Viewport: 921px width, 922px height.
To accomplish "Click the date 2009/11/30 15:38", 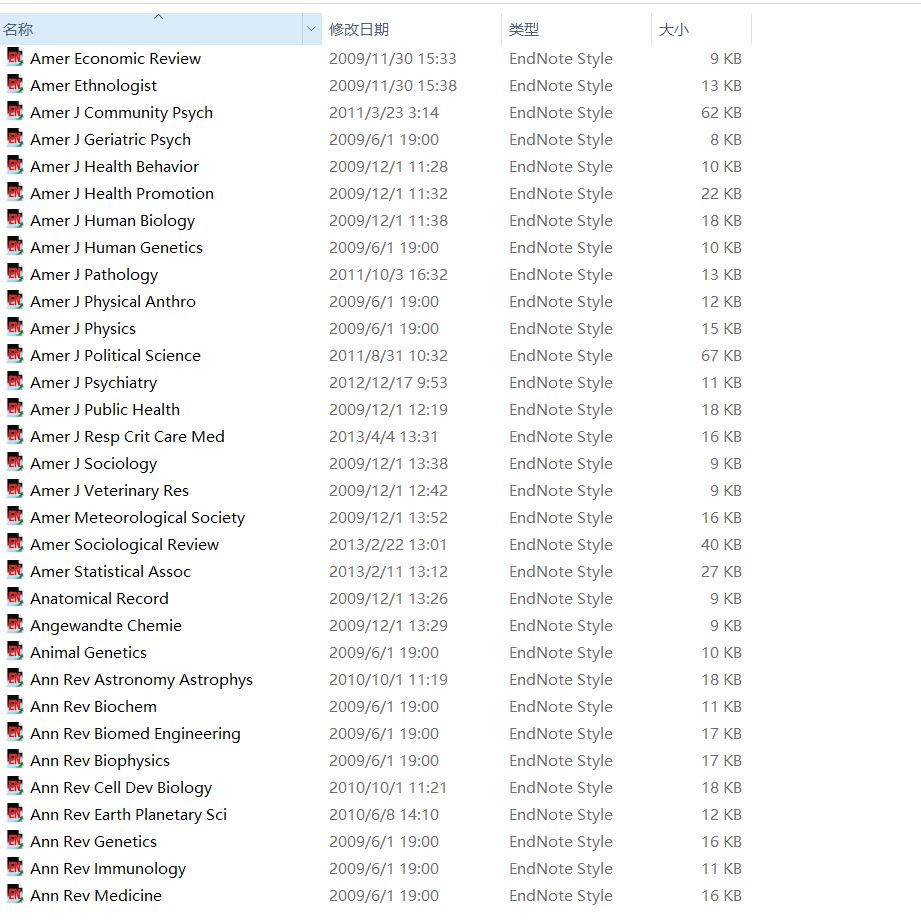I will click(393, 85).
